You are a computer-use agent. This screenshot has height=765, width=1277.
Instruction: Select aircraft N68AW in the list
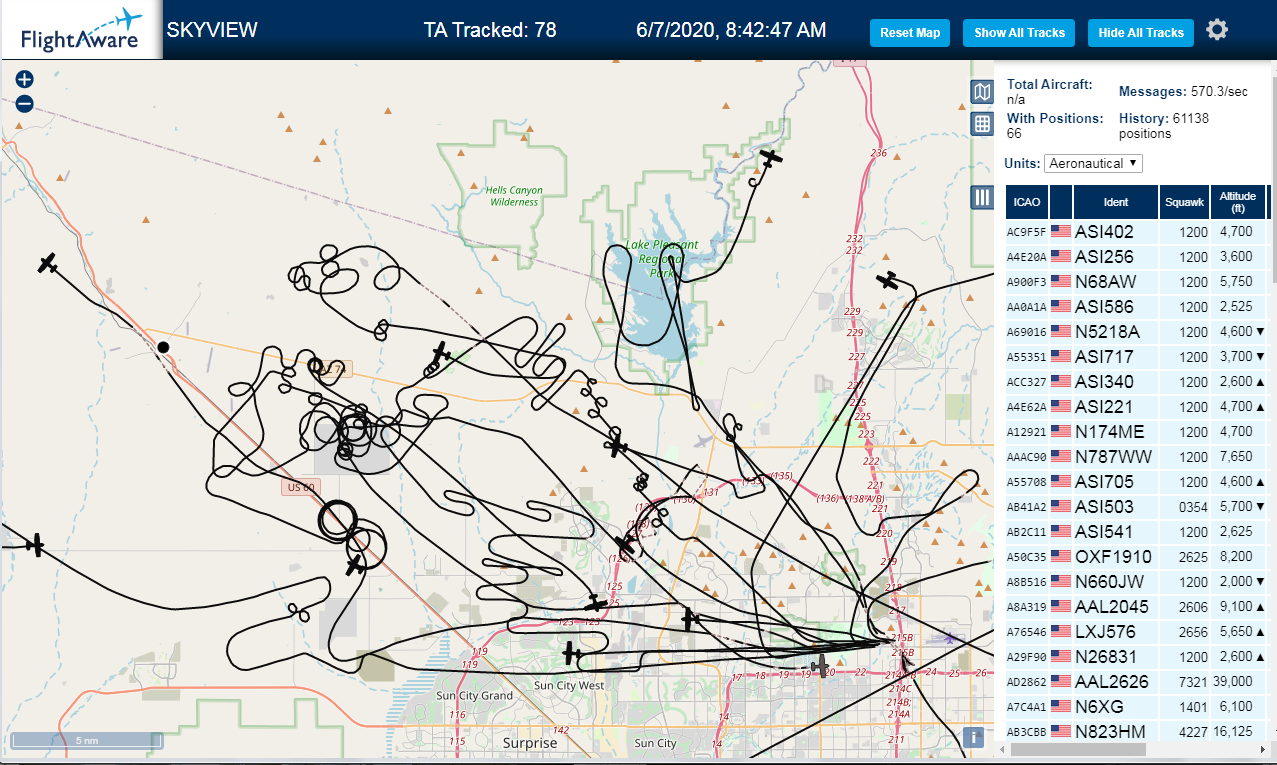[1136, 282]
